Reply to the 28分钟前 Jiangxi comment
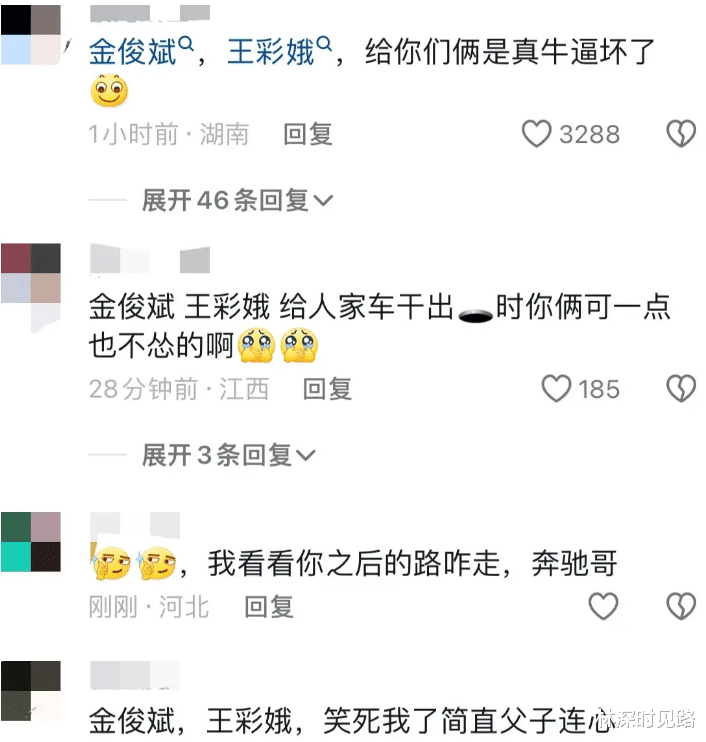This screenshot has width=706, height=742. click(x=327, y=389)
